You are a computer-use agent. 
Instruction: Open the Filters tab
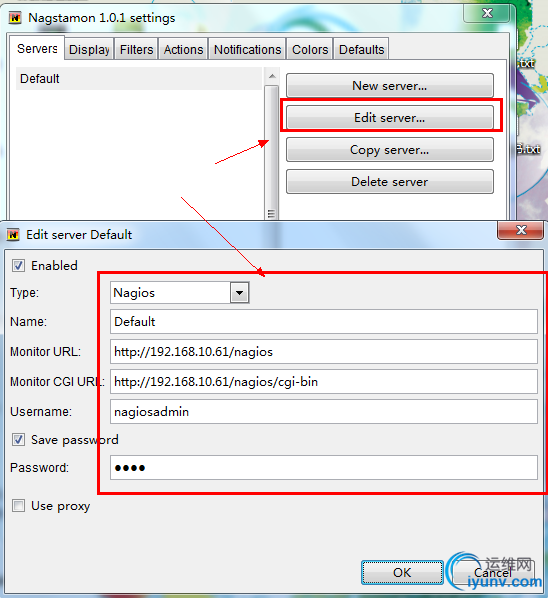(136, 50)
